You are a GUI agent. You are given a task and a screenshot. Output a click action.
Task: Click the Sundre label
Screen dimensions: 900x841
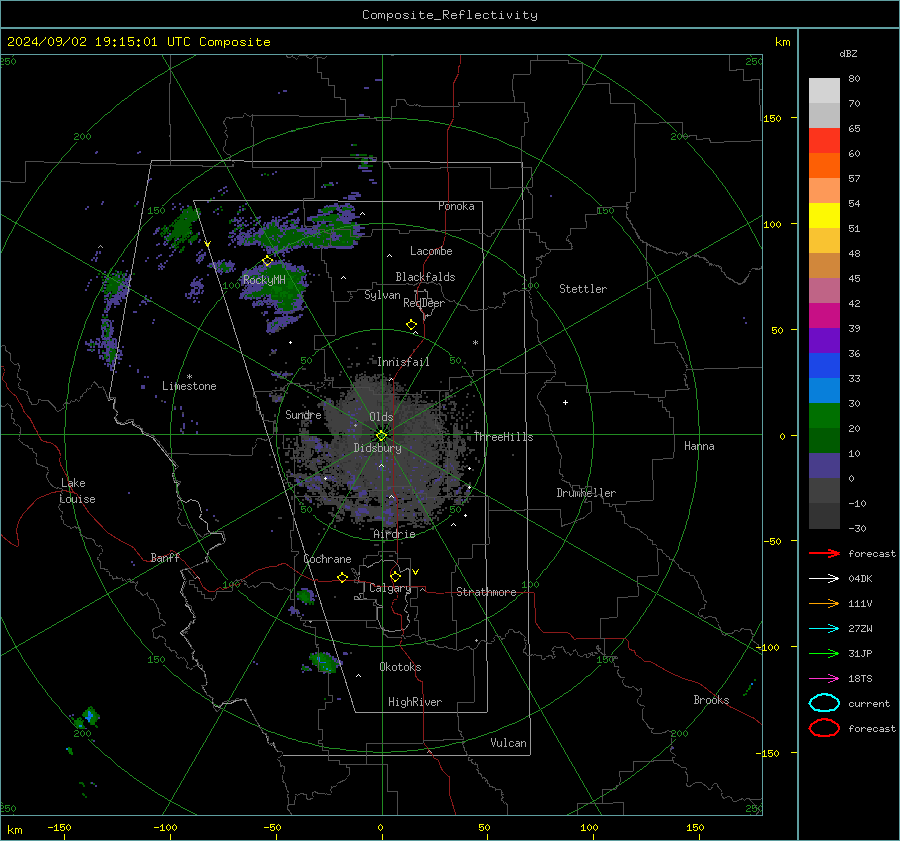tap(303, 415)
